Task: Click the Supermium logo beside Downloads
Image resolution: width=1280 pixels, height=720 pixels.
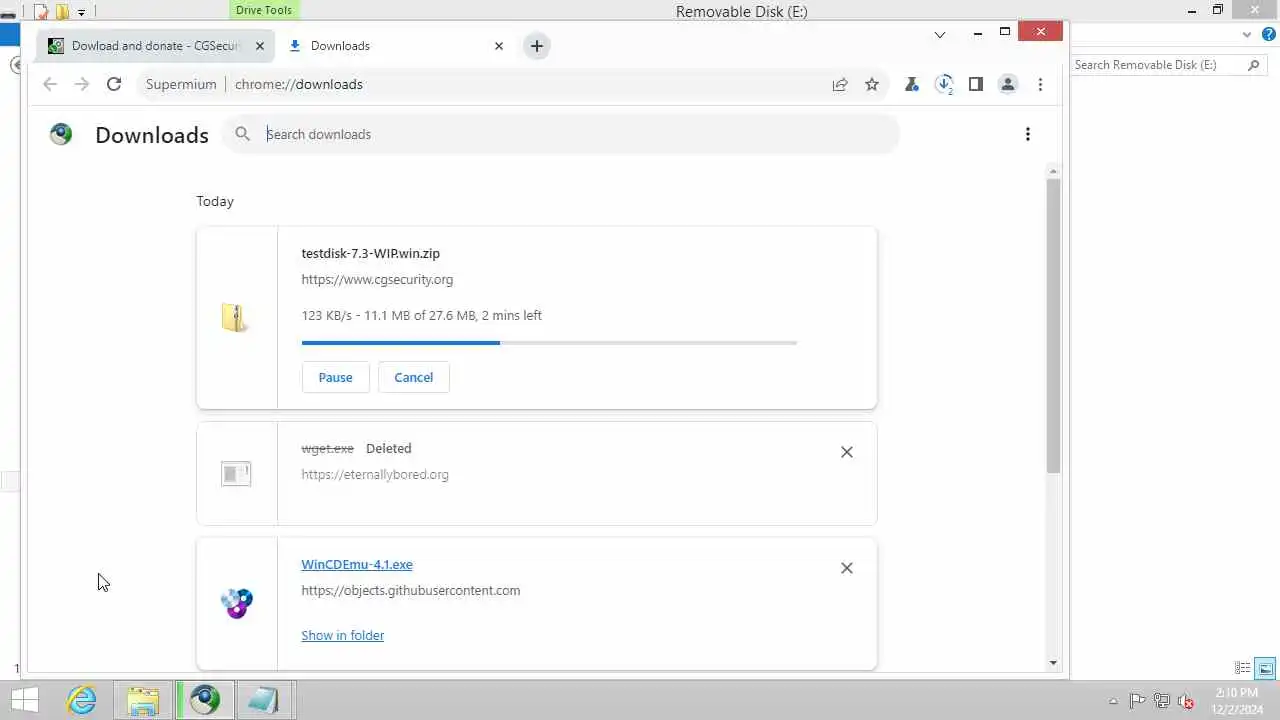Action: pos(61,134)
